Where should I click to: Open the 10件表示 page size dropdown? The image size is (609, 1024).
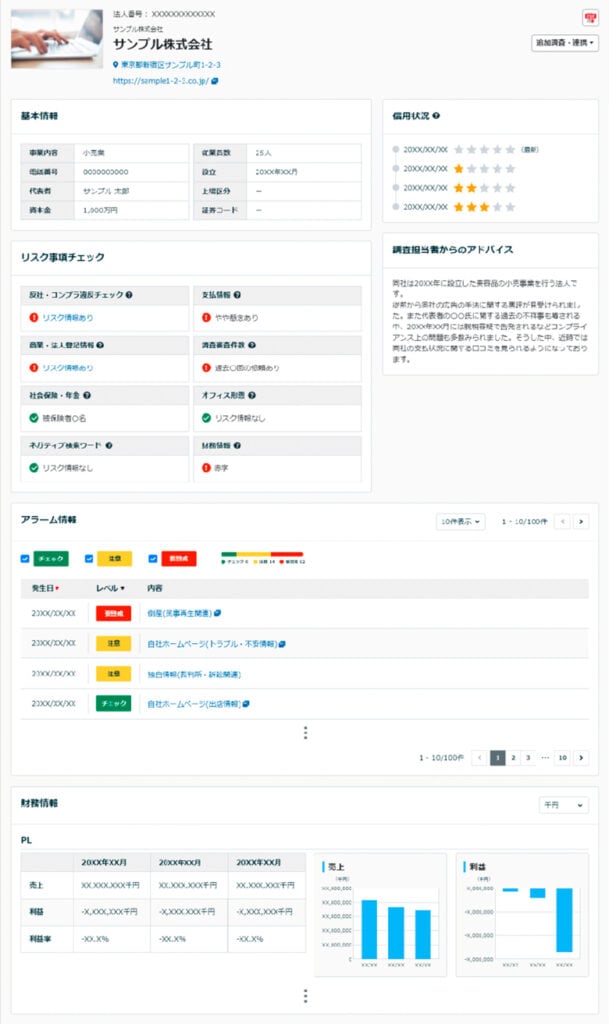coord(461,521)
